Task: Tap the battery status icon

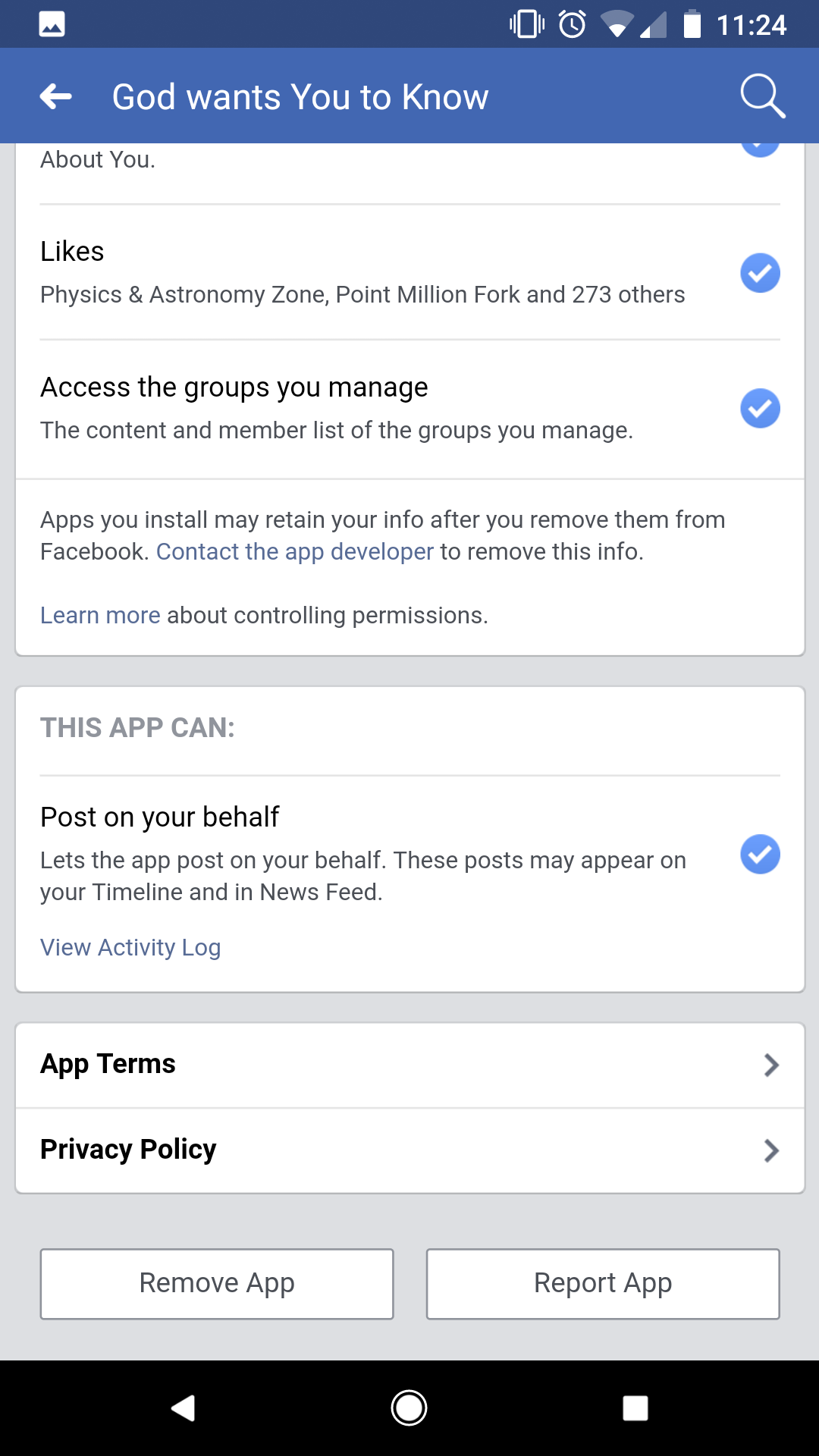Action: coord(692,24)
